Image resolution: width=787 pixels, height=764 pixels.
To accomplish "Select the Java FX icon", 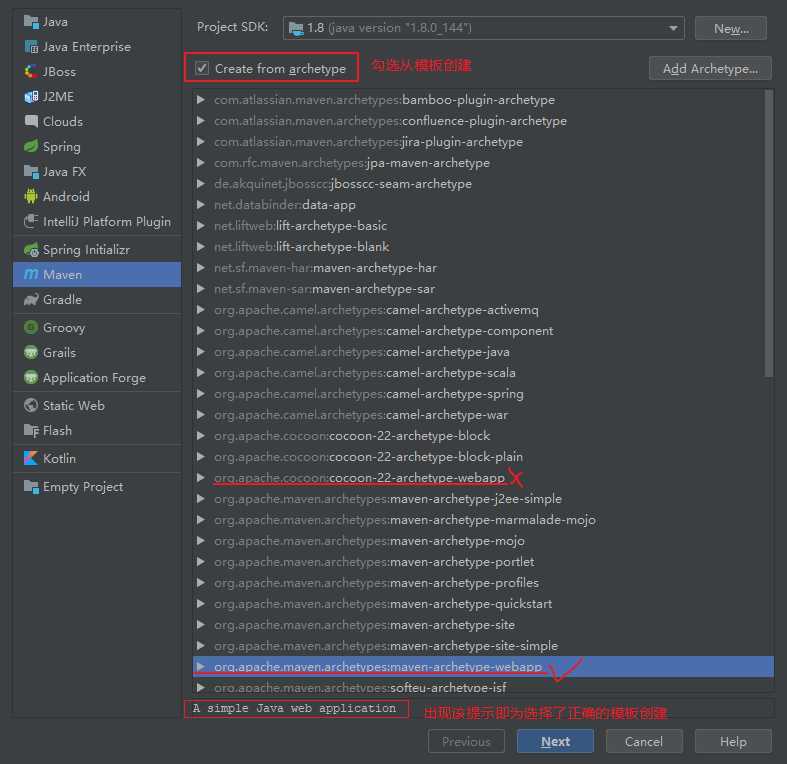I will (31, 172).
